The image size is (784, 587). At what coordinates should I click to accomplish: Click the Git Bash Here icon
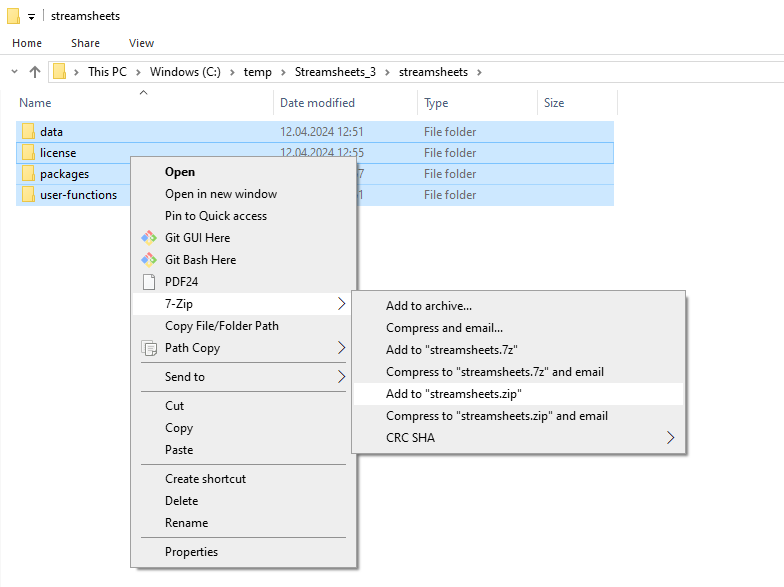click(149, 260)
